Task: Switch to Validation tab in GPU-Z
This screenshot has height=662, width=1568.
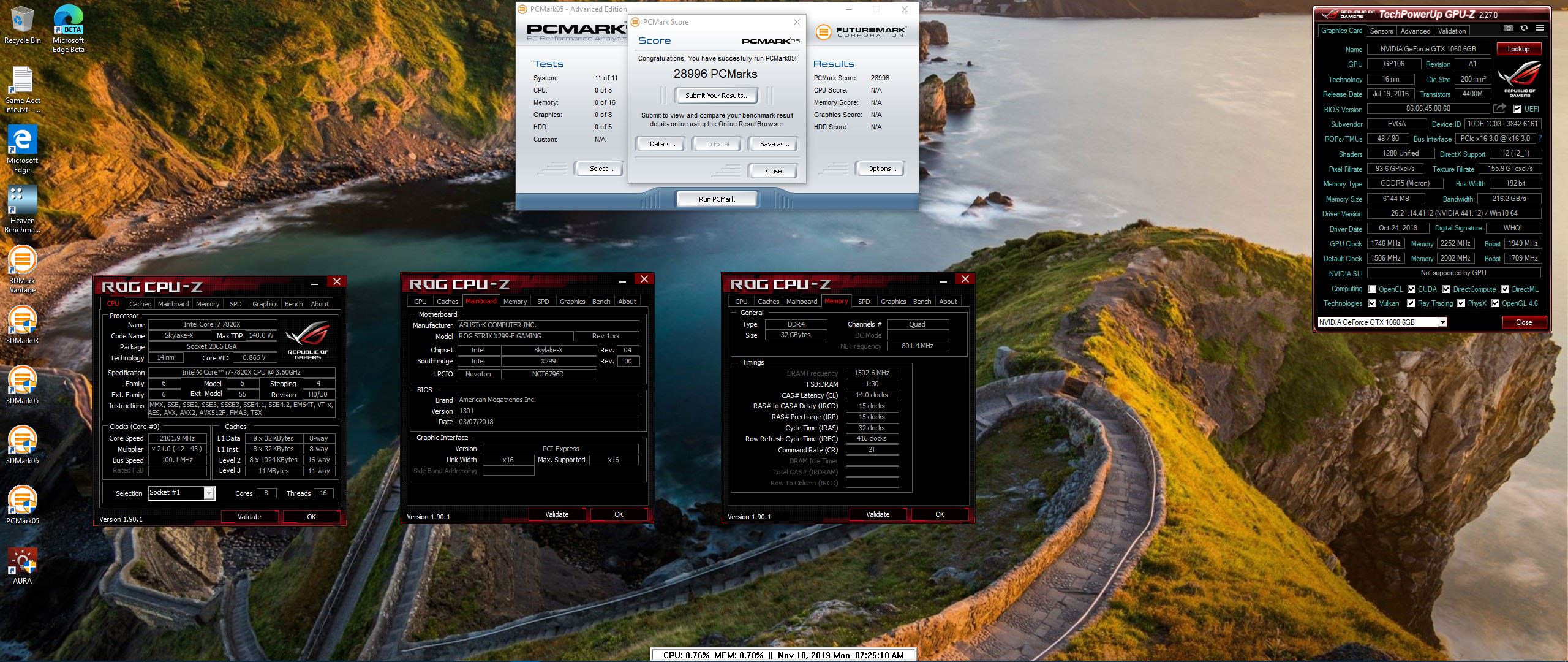Action: [x=1452, y=31]
